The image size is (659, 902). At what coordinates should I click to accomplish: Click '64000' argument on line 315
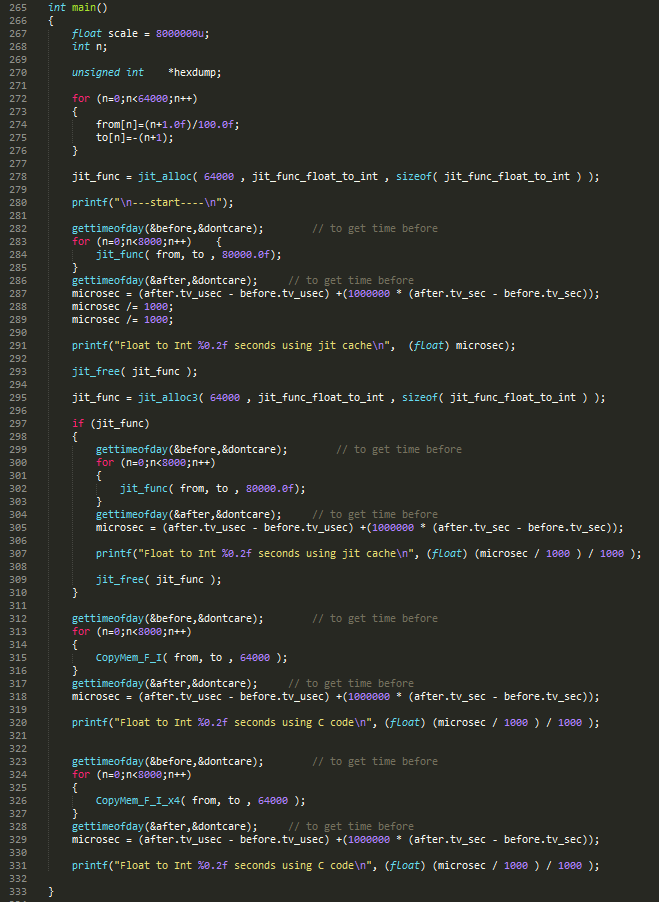(x=255, y=658)
